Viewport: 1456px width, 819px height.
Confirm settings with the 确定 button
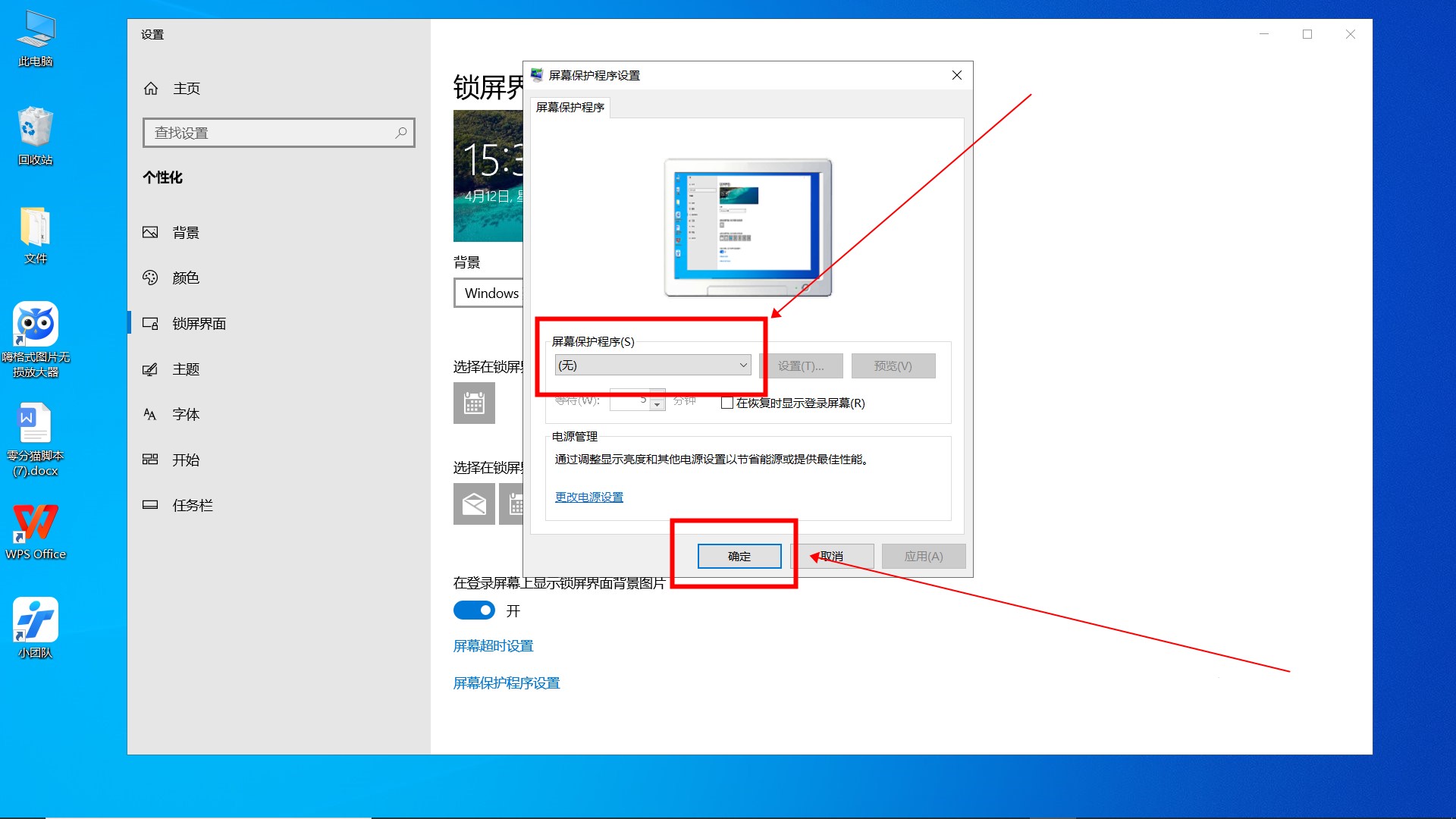740,556
